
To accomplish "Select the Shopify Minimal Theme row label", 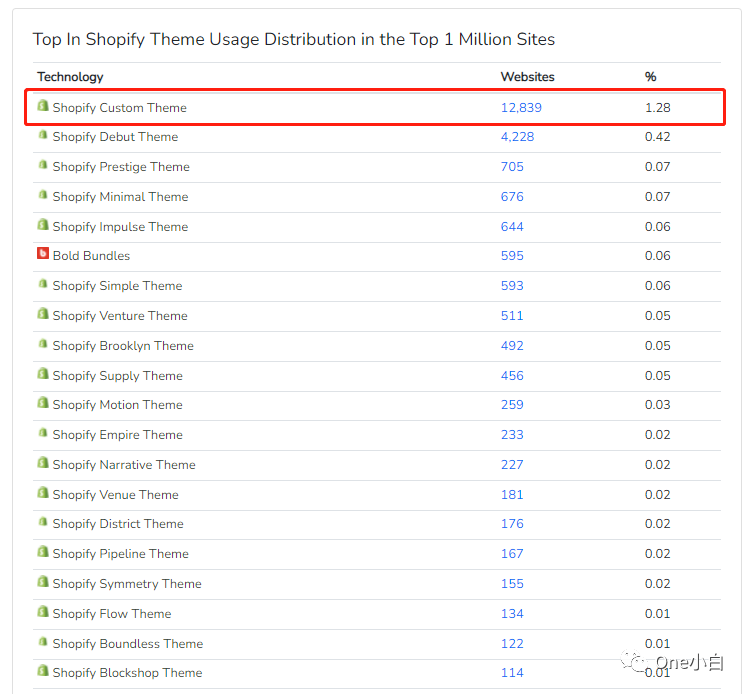I will coord(120,197).
